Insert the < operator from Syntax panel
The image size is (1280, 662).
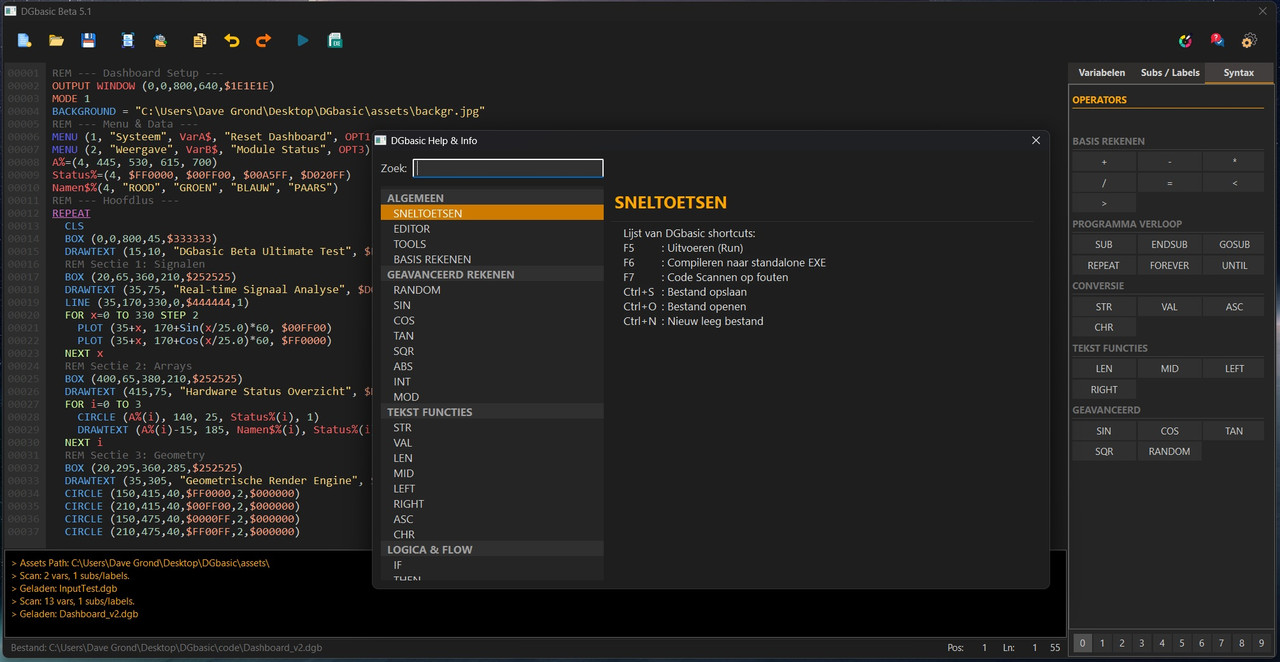point(1235,183)
